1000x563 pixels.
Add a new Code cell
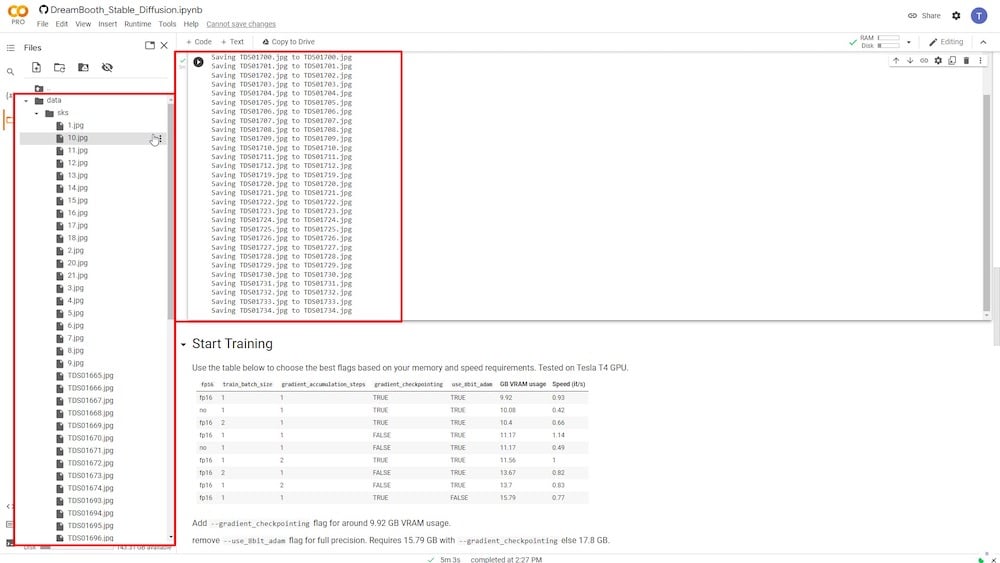(198, 42)
